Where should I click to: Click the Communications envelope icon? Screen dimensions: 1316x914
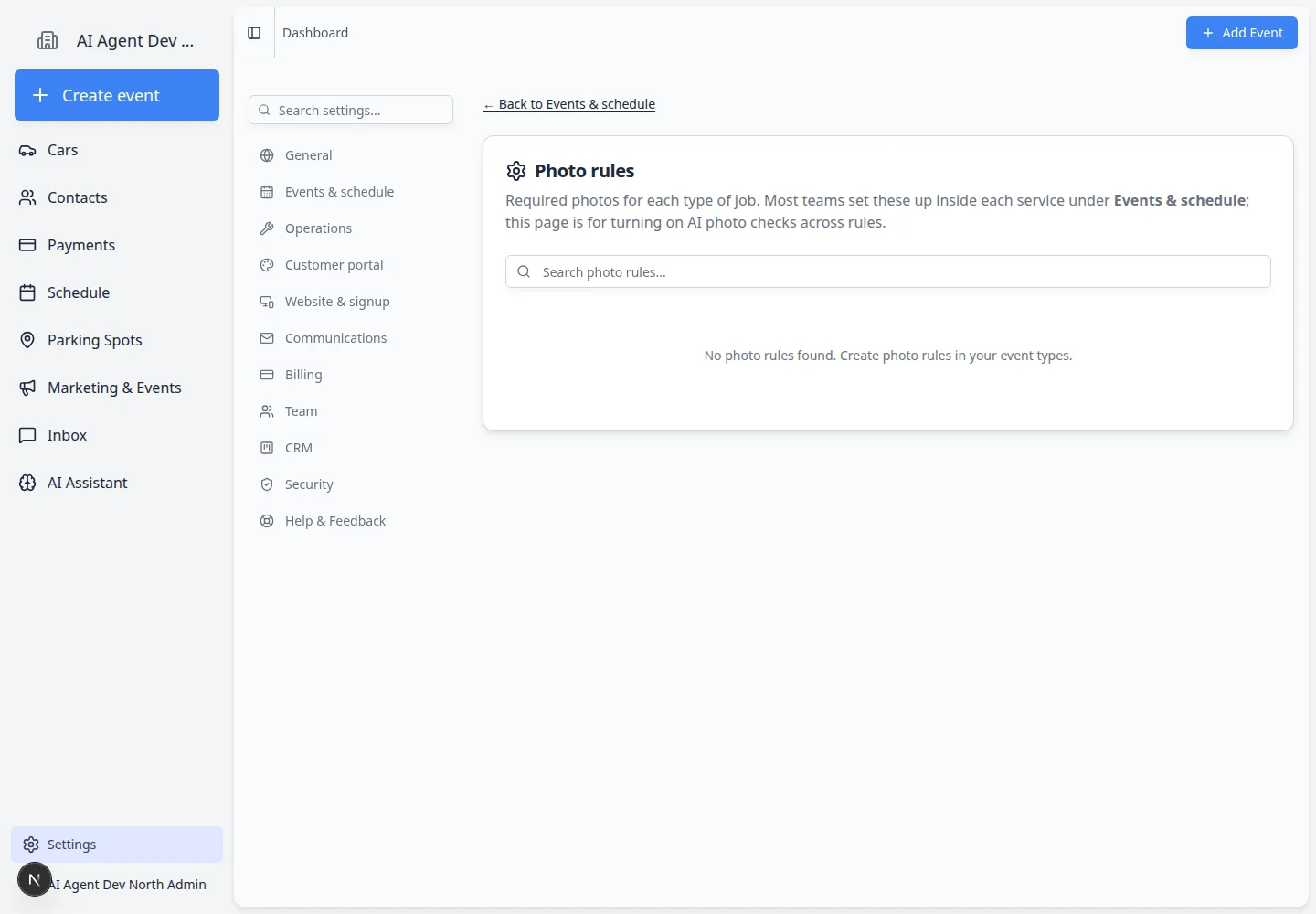tap(267, 338)
